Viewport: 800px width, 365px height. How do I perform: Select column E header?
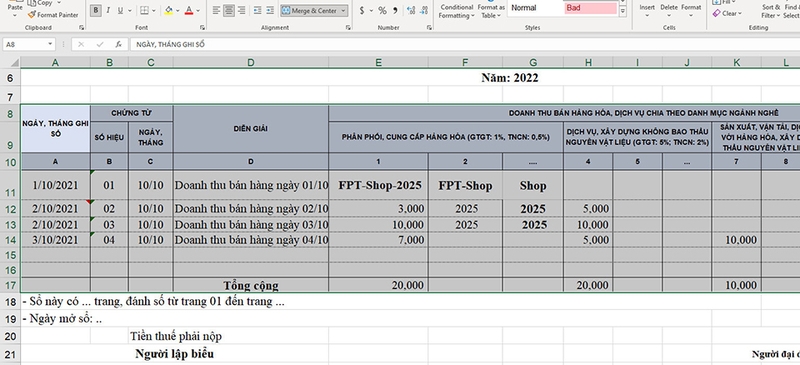(378, 62)
